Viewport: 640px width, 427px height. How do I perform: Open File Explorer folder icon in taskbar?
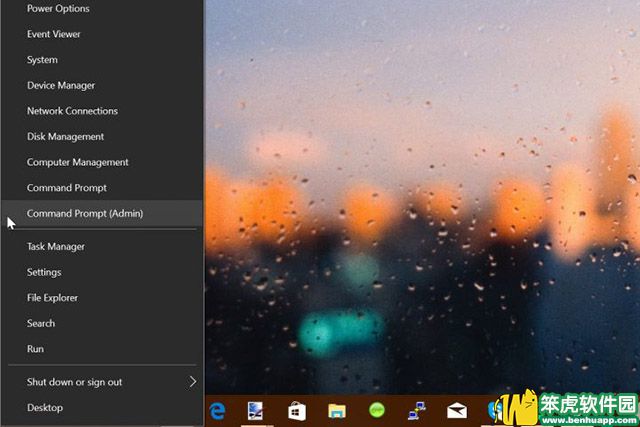(337, 410)
